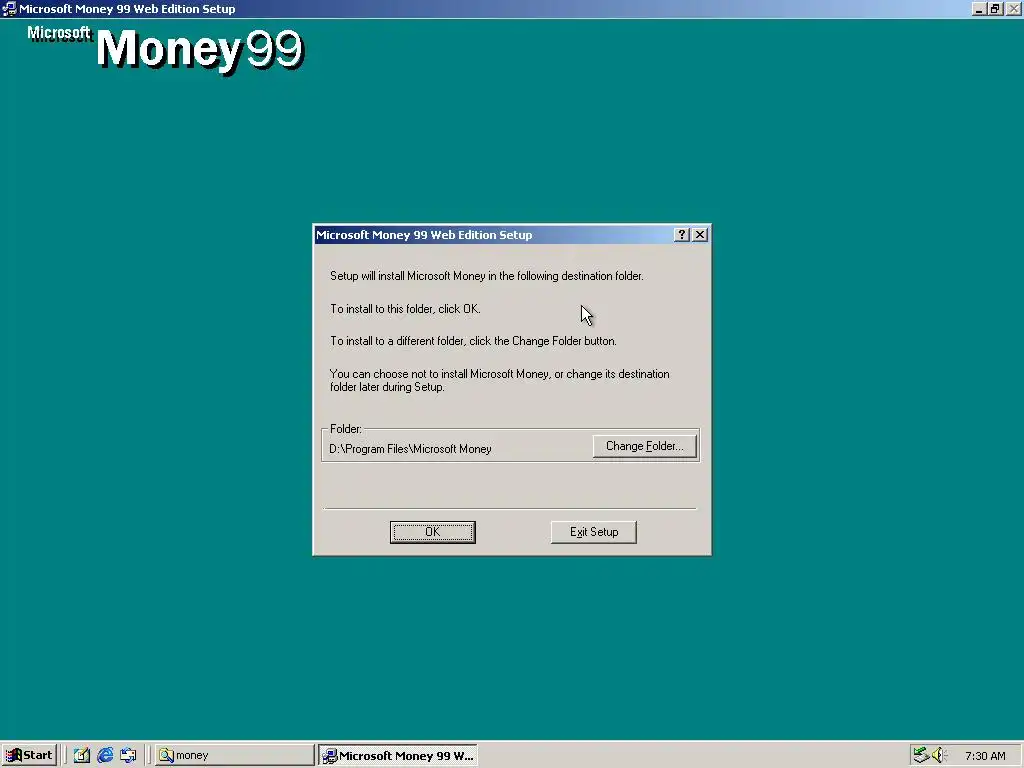Switch to the money folder taskbar button
The width and height of the screenshot is (1024, 768).
[x=234, y=755]
